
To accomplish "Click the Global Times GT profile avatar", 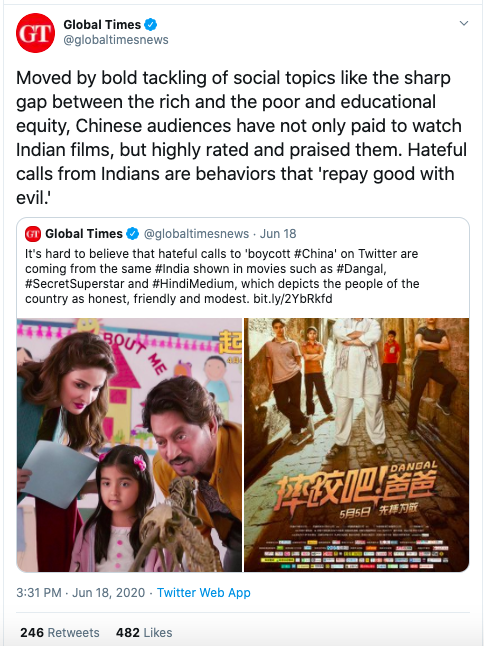I will click(35, 33).
